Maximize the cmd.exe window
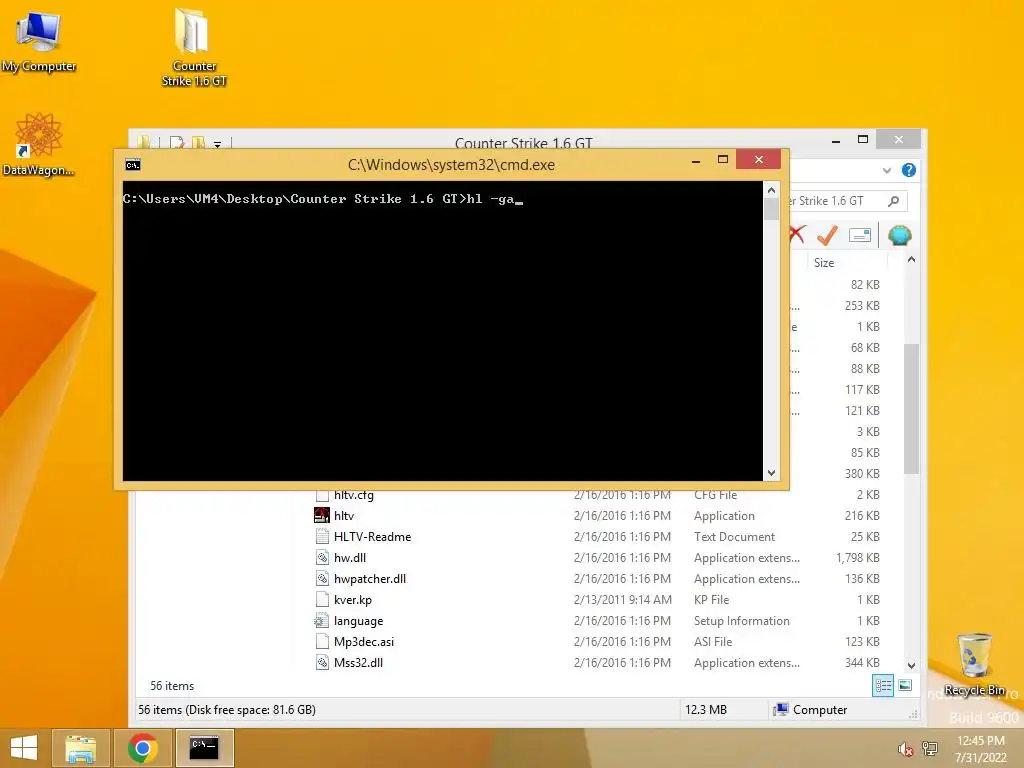 click(x=723, y=159)
